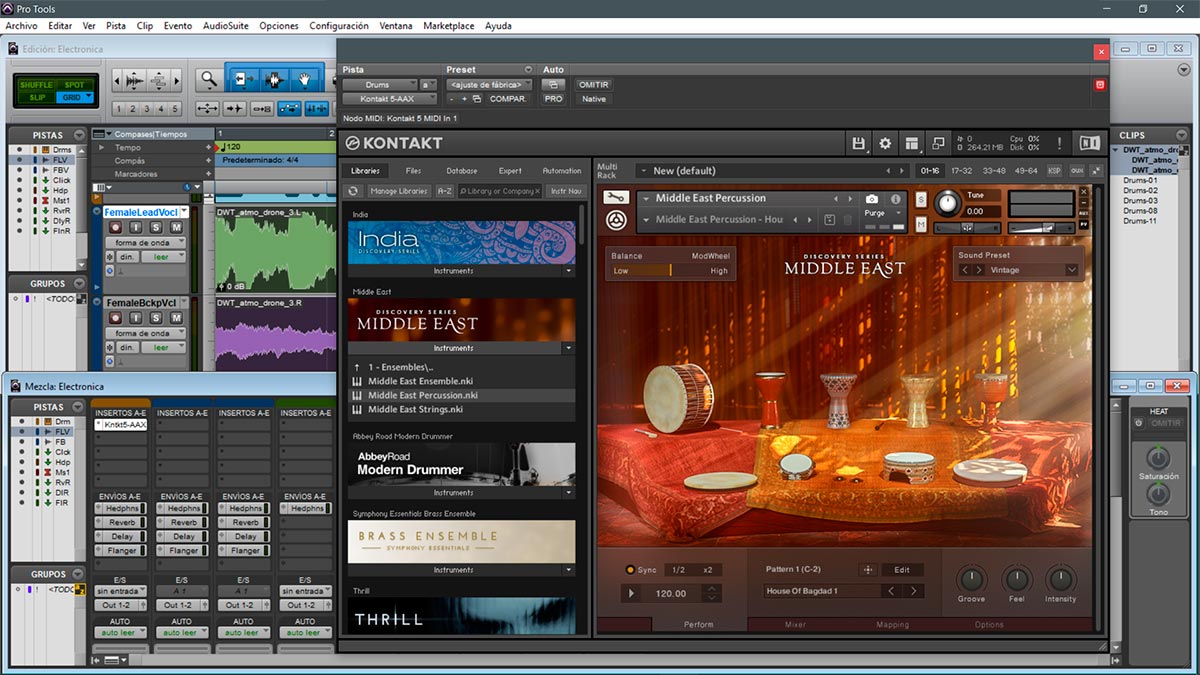Open the Kontakt workspace layout icon
The height and width of the screenshot is (675, 1200).
[911, 143]
